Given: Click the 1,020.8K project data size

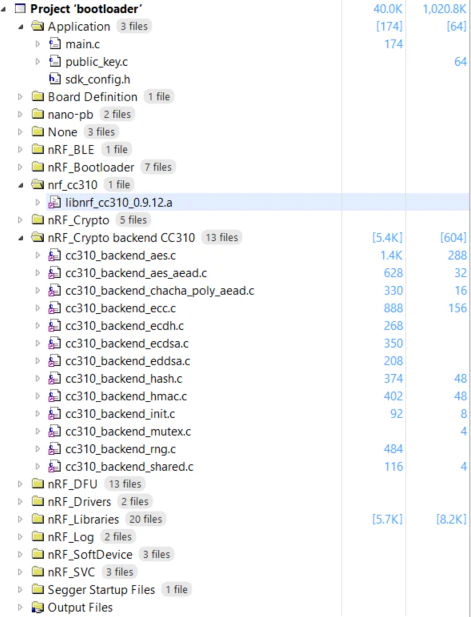Looking at the screenshot, I should [x=444, y=9].
